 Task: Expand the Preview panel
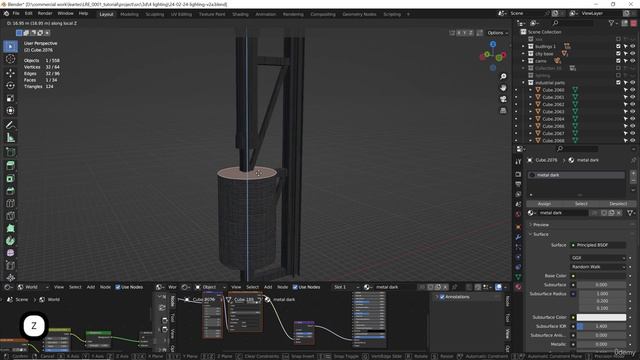[x=540, y=225]
